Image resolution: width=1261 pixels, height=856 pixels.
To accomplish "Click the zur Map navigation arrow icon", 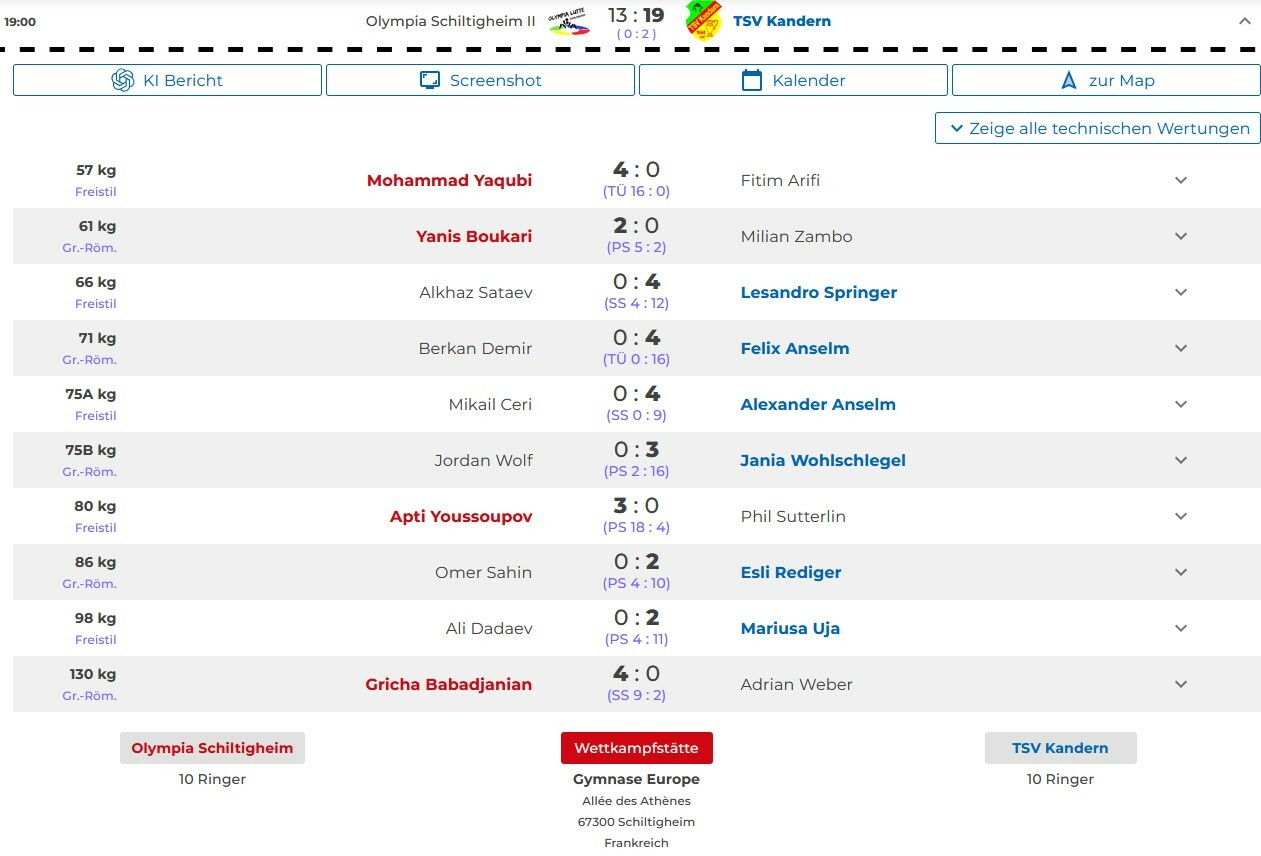I will point(1069,81).
